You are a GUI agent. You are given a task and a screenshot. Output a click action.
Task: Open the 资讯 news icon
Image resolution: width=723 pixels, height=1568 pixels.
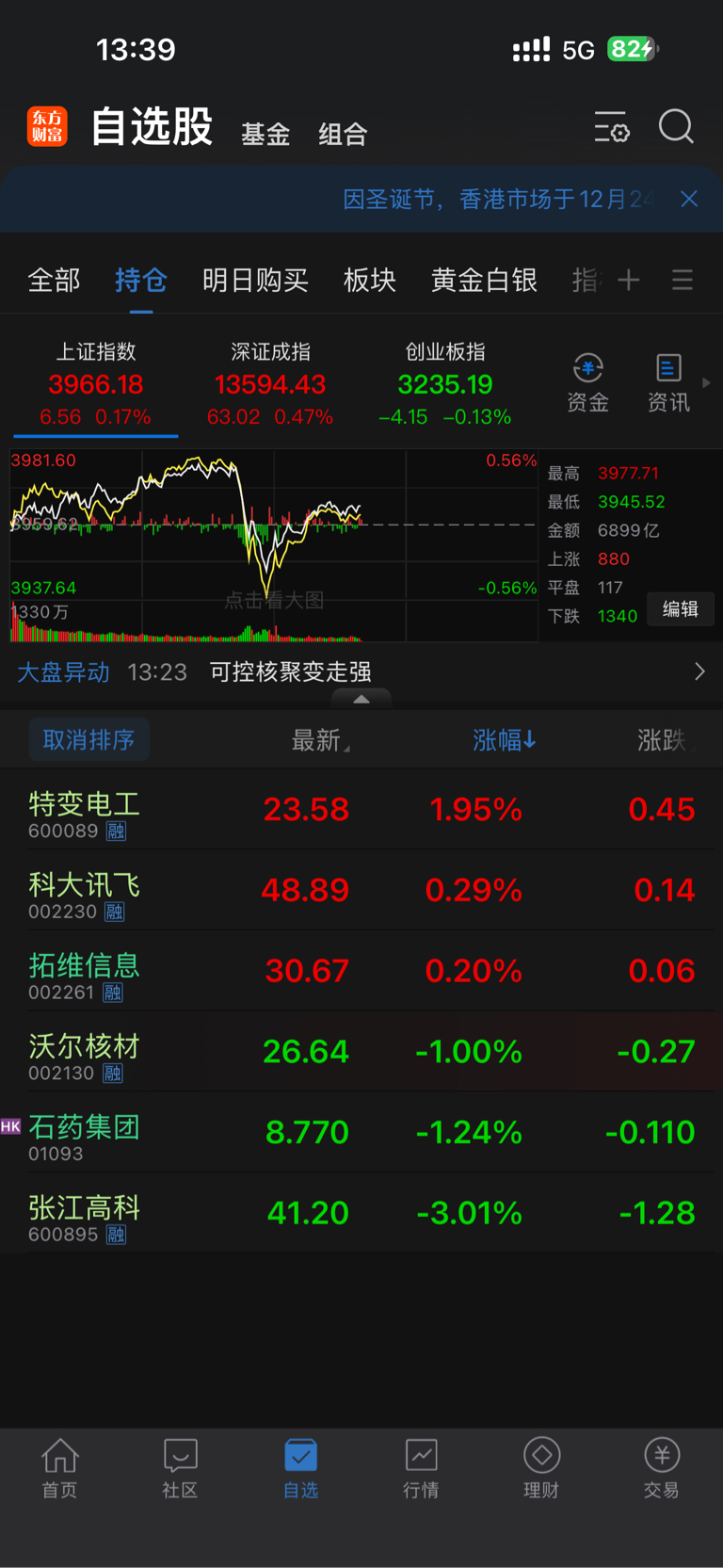668,383
